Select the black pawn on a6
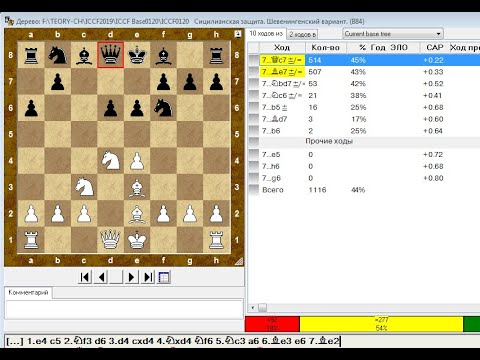The width and height of the screenshot is (480, 360). [x=31, y=108]
